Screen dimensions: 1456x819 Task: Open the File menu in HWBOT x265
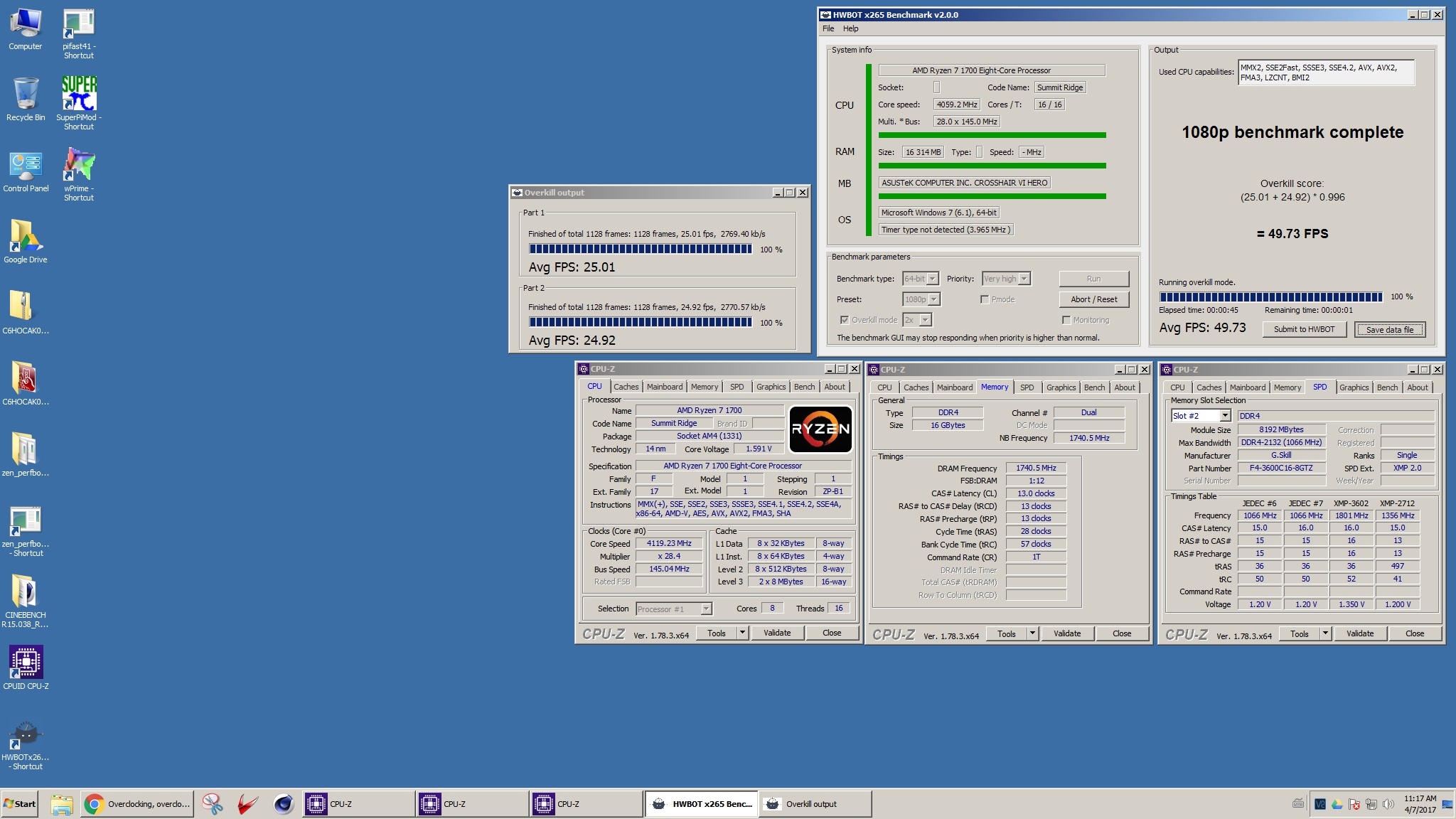(828, 28)
